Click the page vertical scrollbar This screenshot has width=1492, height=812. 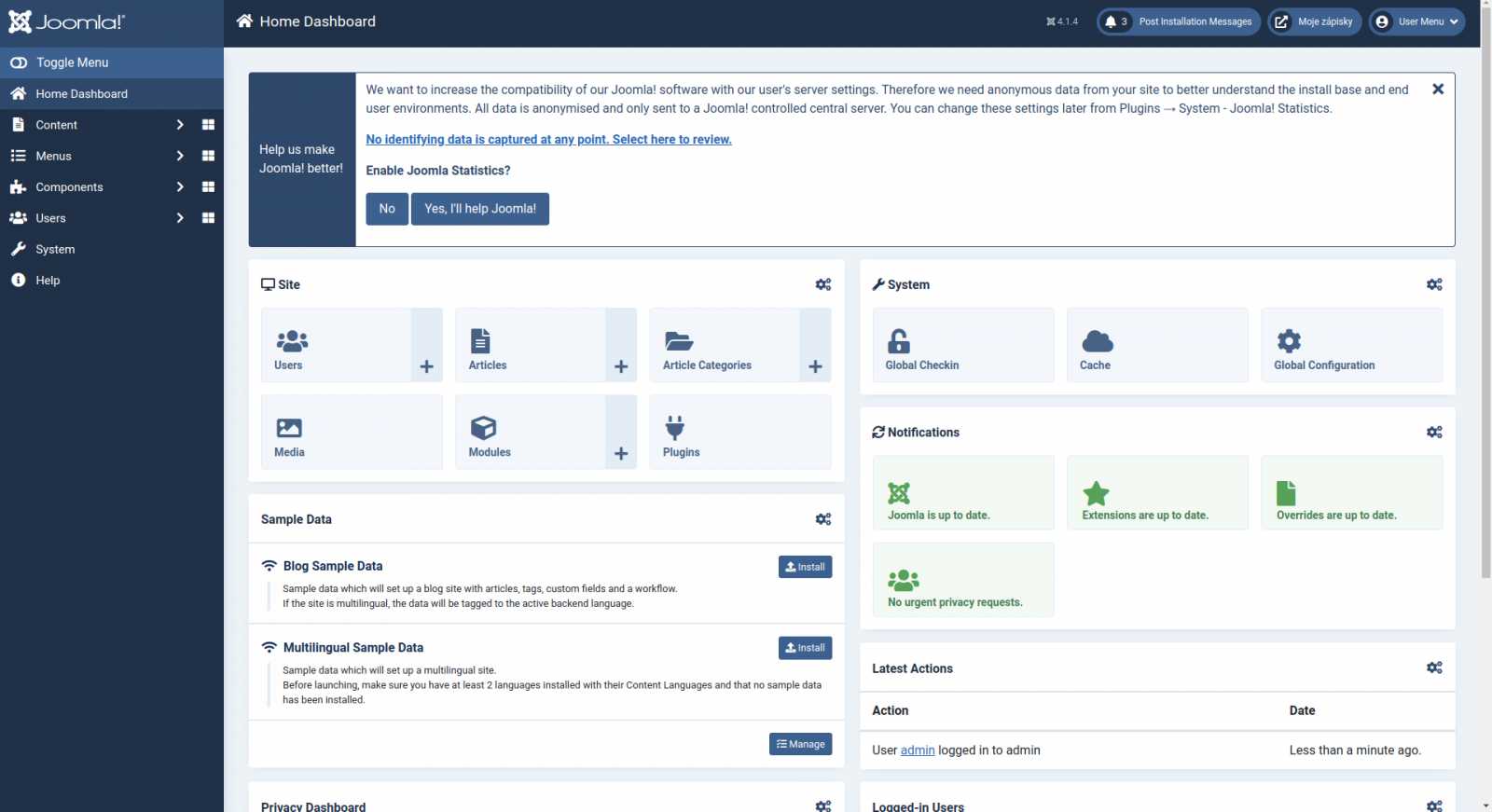tap(1485, 294)
